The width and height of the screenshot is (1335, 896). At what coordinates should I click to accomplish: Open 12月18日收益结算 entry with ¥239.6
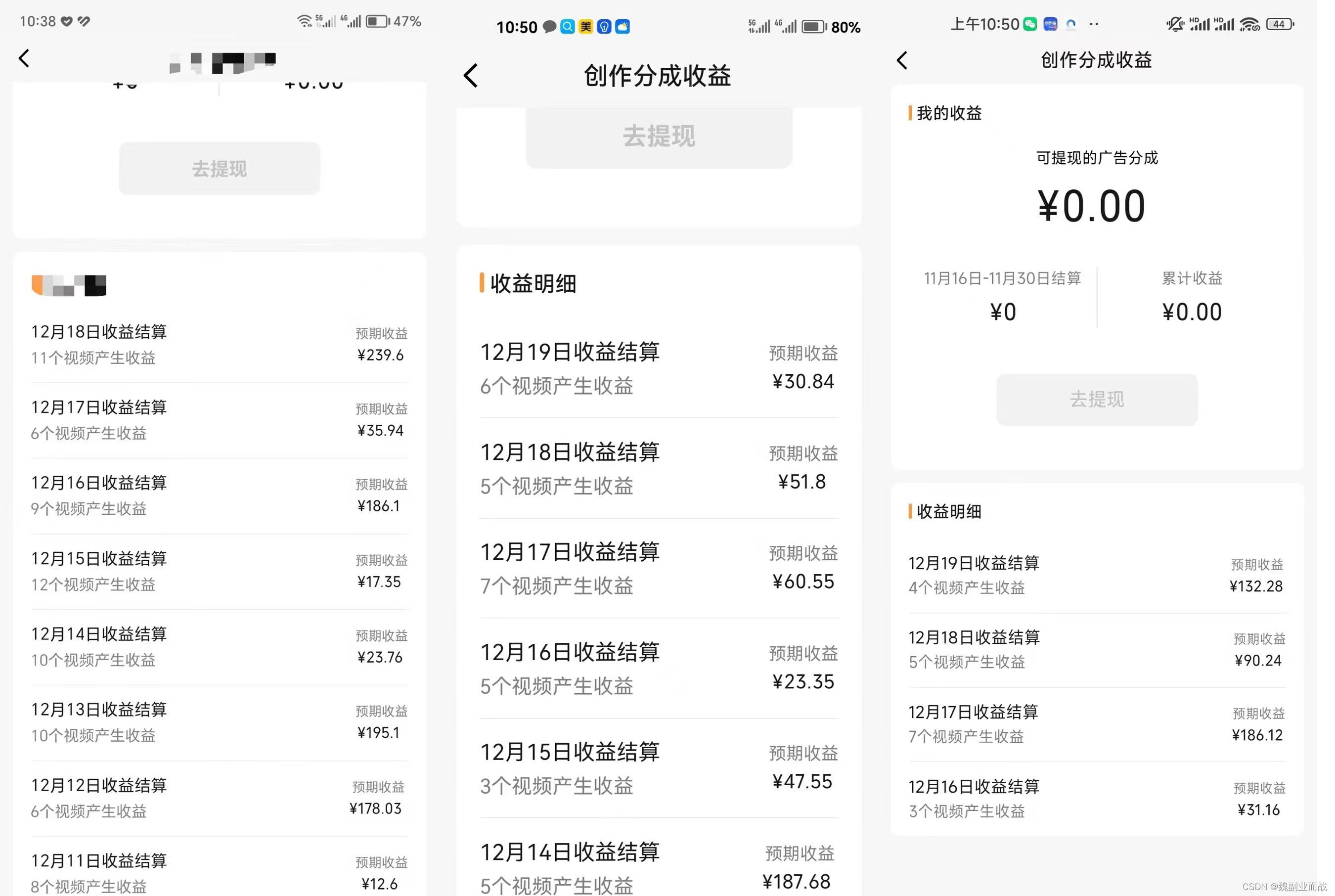[x=220, y=345]
